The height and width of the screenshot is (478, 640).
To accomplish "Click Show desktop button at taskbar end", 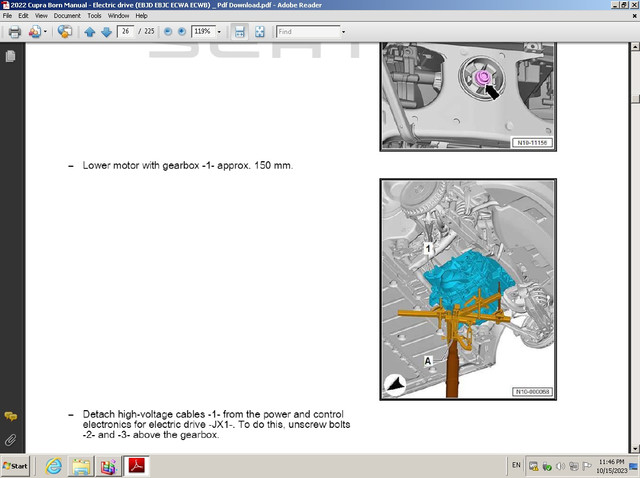I will pos(634,466).
